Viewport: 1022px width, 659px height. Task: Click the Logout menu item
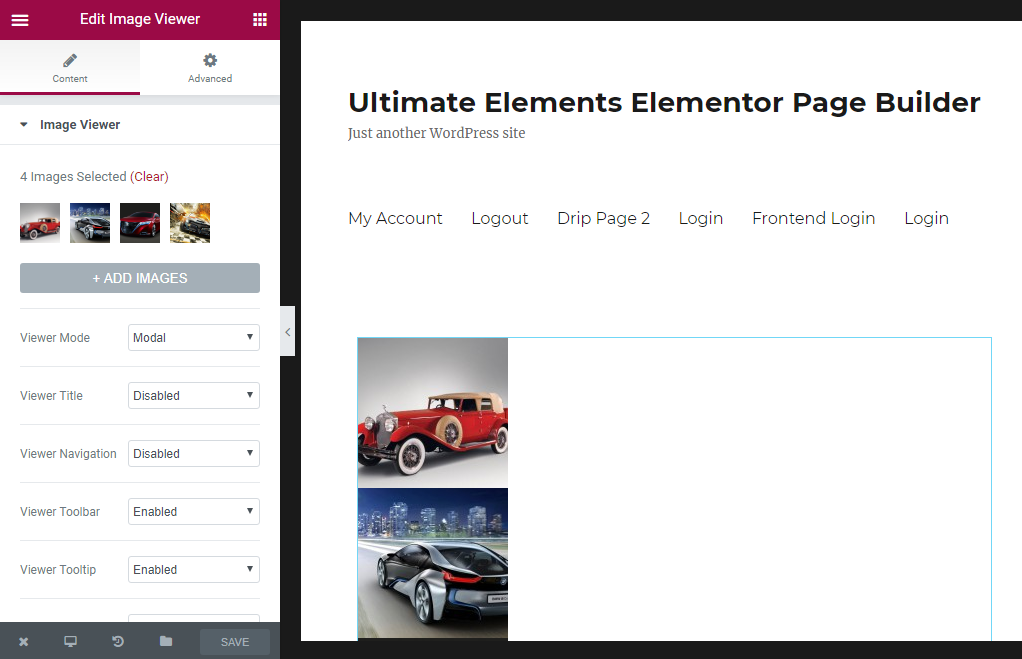pyautogui.click(x=499, y=218)
